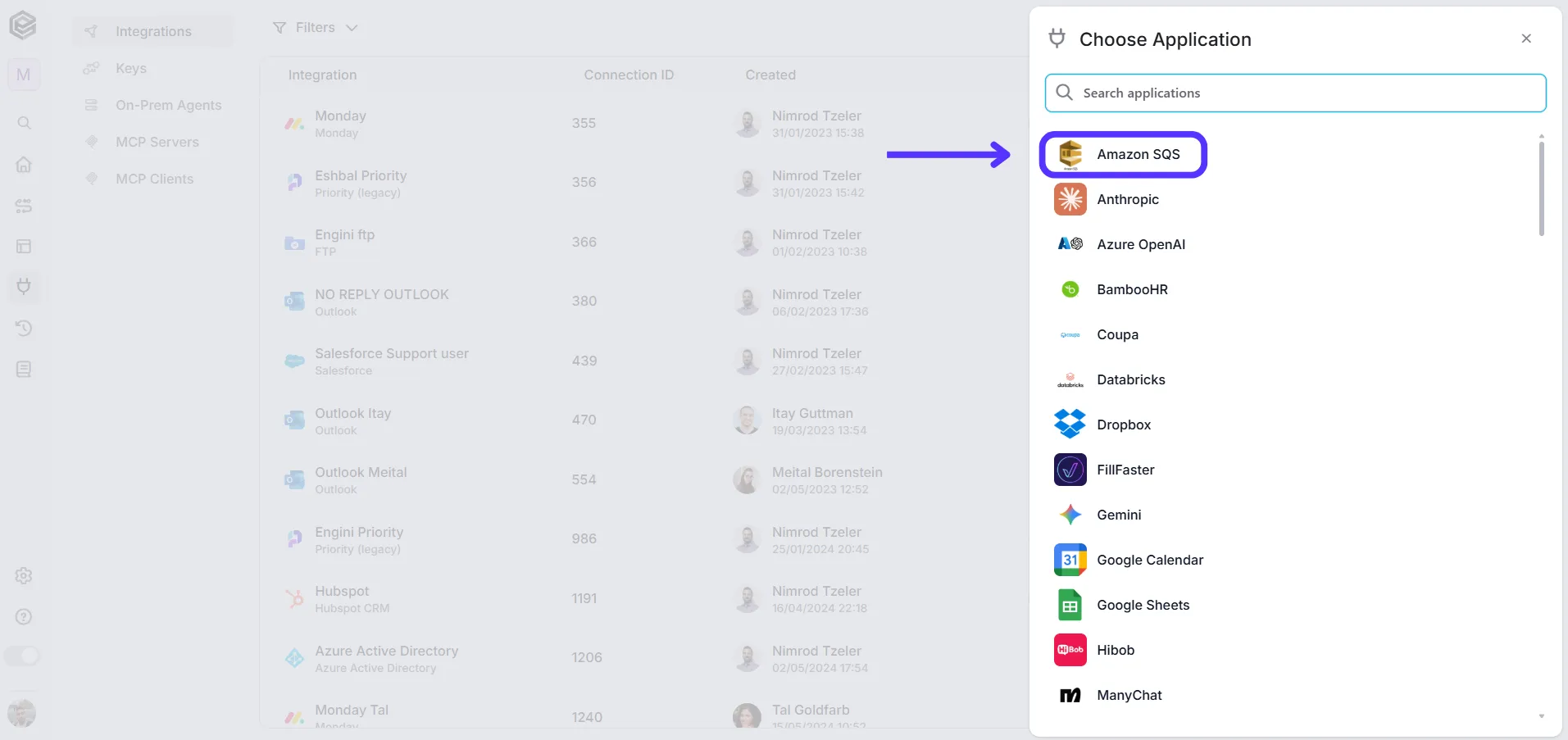Image resolution: width=1568 pixels, height=740 pixels.
Task: Pick the ManyChat icon
Action: click(1070, 695)
